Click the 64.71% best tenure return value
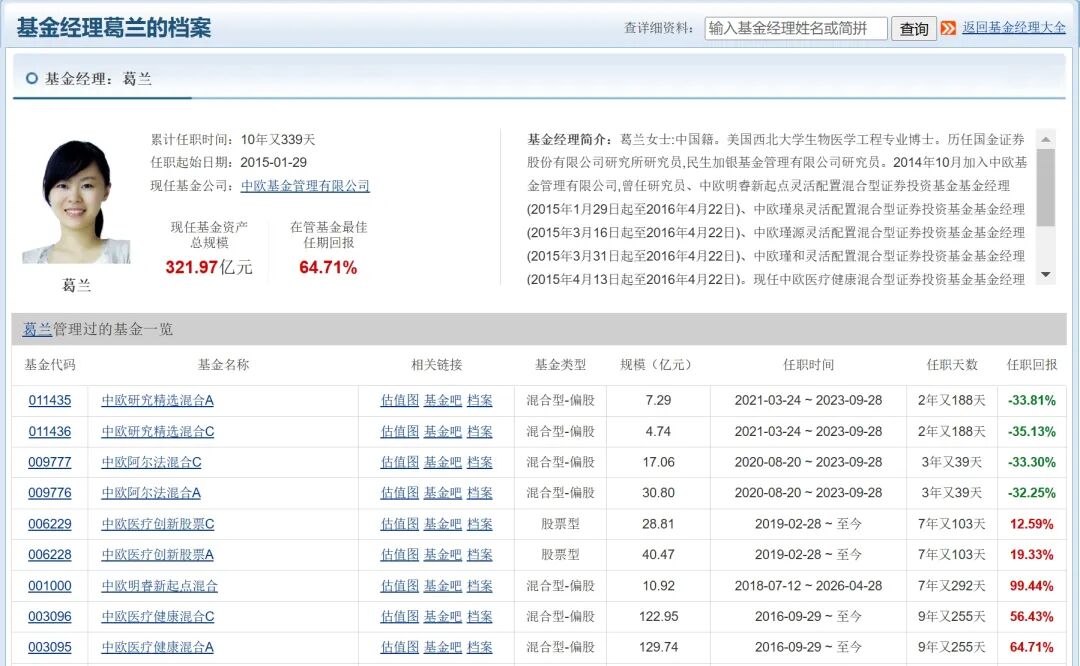The image size is (1080, 666). 328,267
